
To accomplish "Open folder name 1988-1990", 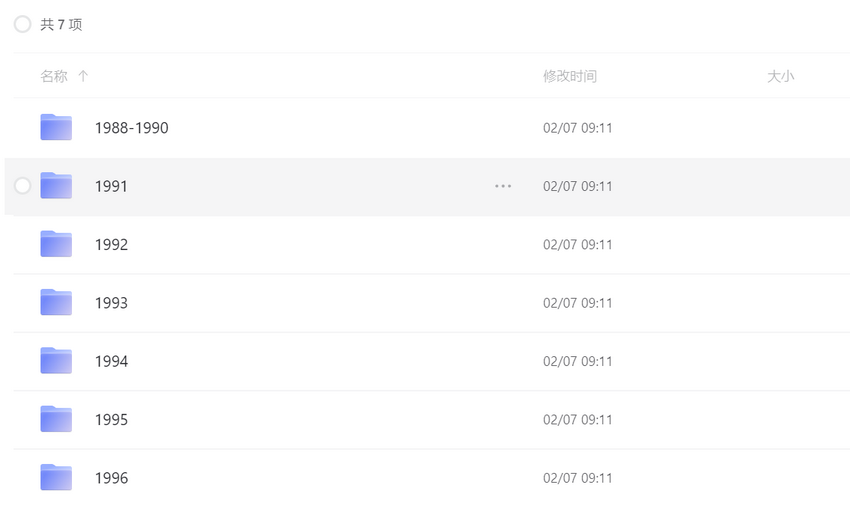I will pos(131,128).
